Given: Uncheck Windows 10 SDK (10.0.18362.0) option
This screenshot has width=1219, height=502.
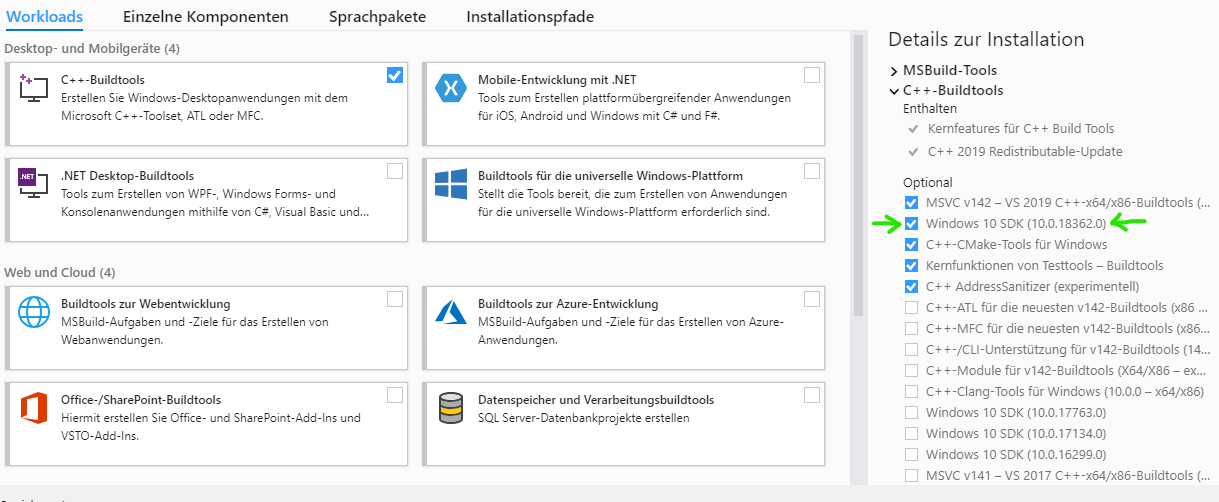Looking at the screenshot, I should tap(911, 223).
